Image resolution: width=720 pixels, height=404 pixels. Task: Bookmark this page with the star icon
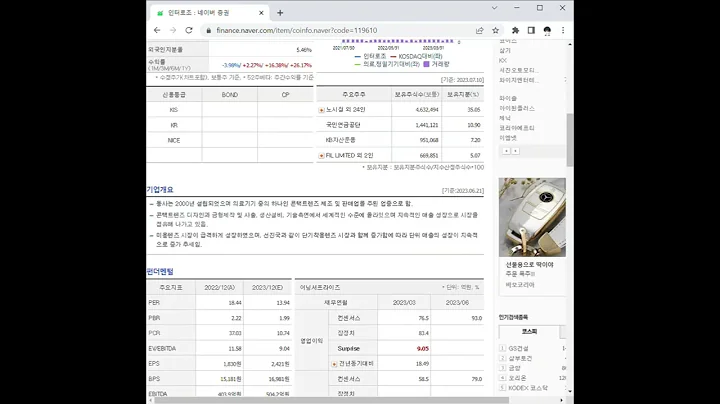pyautogui.click(x=495, y=30)
